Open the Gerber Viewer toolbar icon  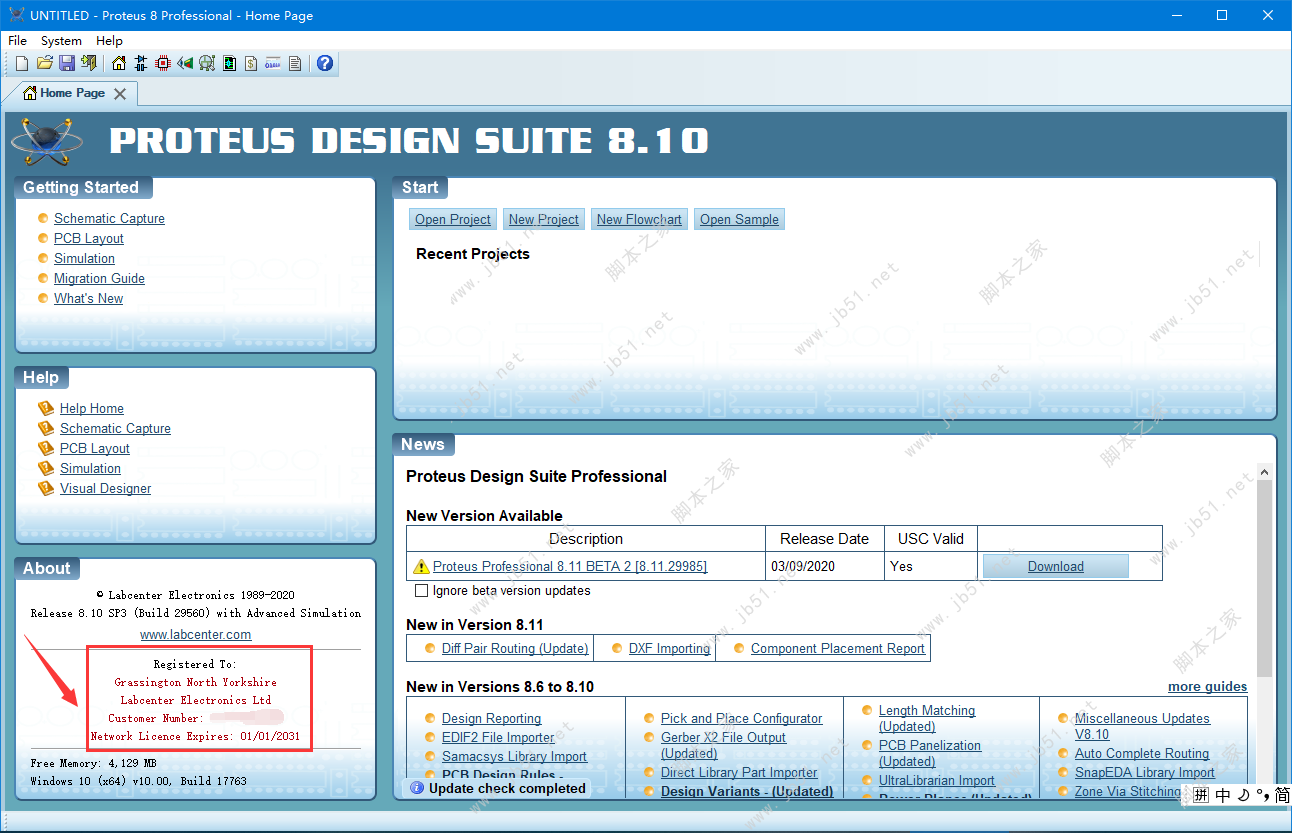(208, 63)
